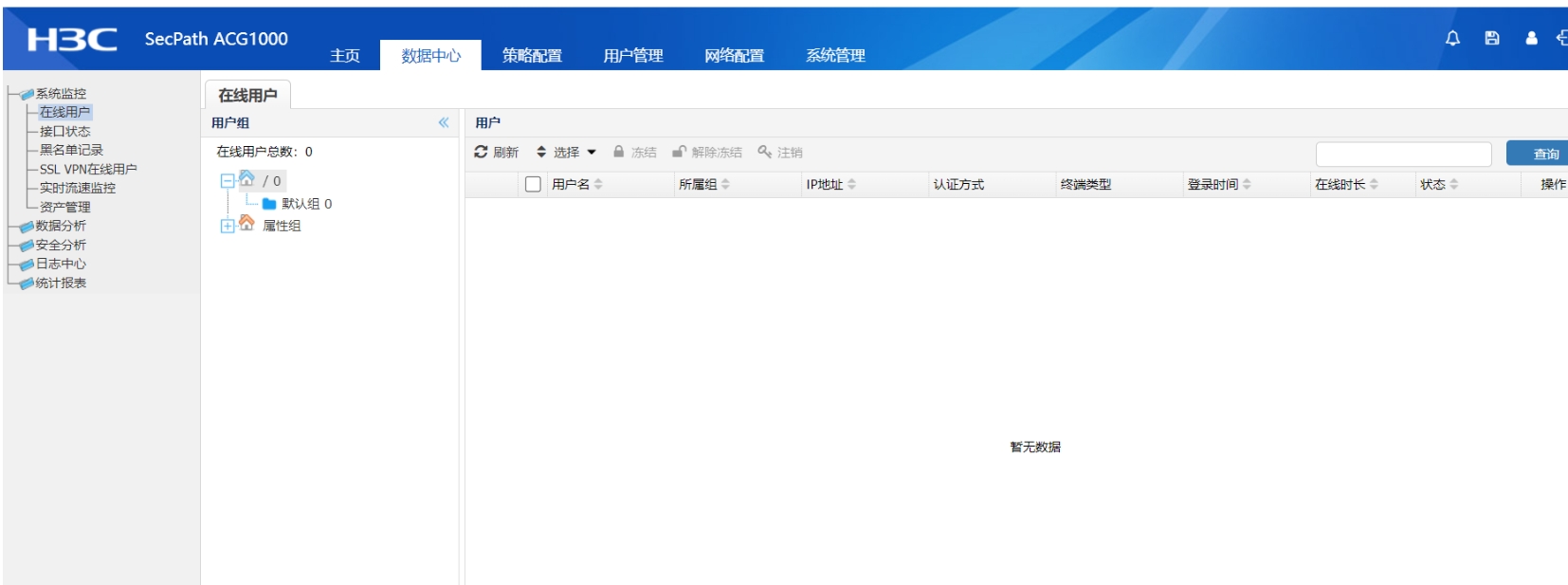
Task: Click the 暂无数据 empty-table message
Action: [1035, 447]
